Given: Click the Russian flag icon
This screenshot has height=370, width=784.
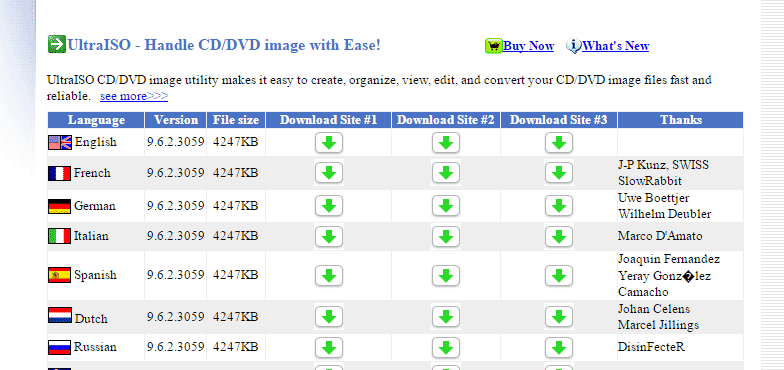Looking at the screenshot, I should pos(60,347).
